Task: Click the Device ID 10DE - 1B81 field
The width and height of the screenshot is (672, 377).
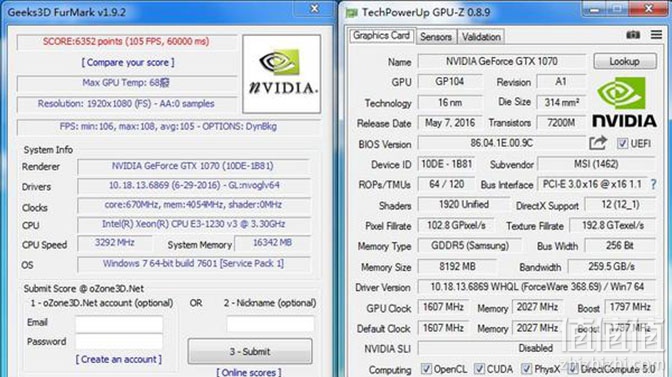Action: pos(446,164)
